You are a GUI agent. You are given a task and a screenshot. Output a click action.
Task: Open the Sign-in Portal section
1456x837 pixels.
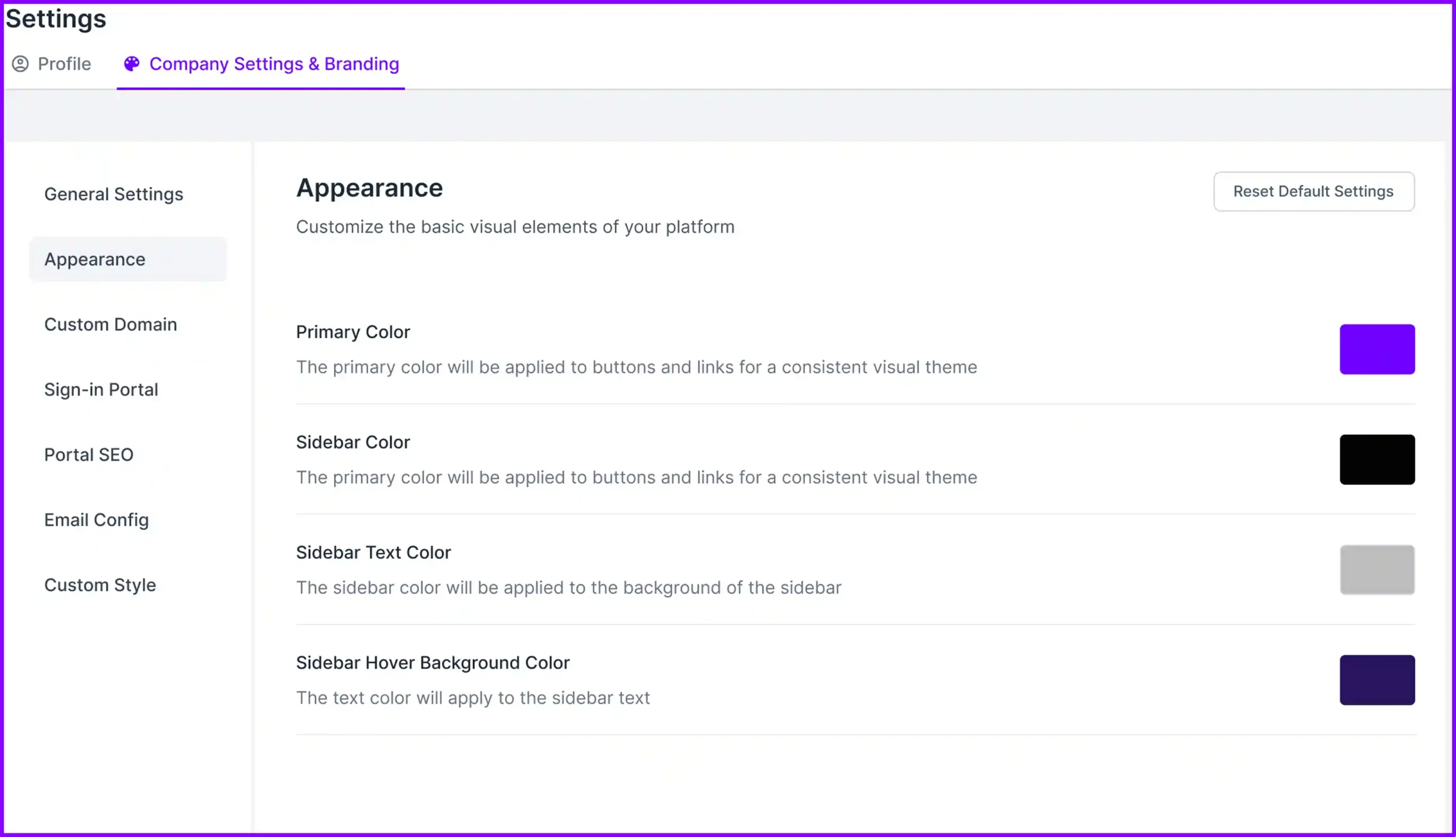tap(101, 389)
